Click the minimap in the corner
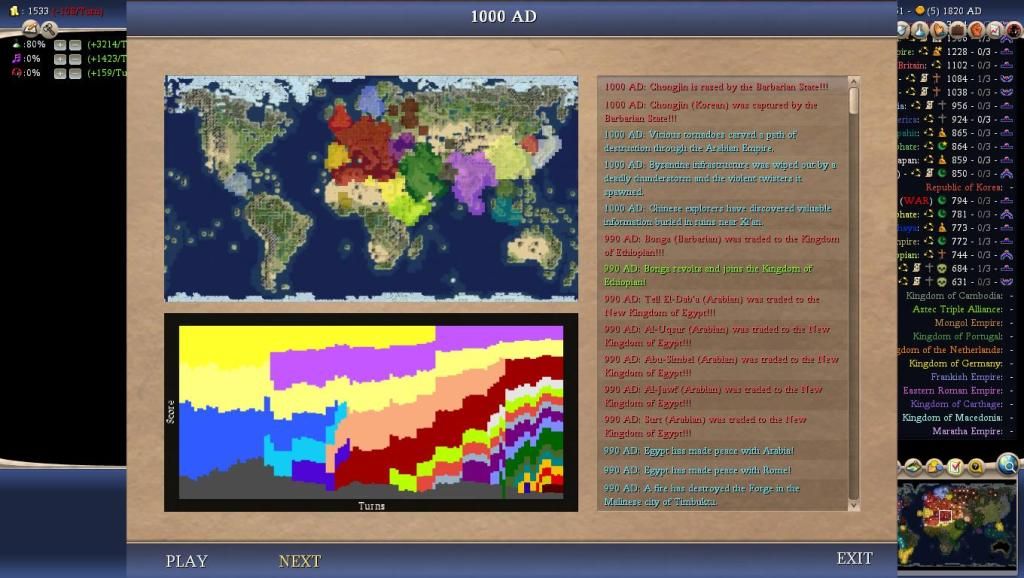1024x578 pixels. click(x=957, y=524)
